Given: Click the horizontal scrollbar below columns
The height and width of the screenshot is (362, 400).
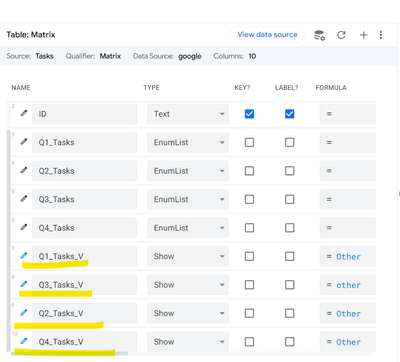Looking at the screenshot, I should pyautogui.click(x=69, y=353).
